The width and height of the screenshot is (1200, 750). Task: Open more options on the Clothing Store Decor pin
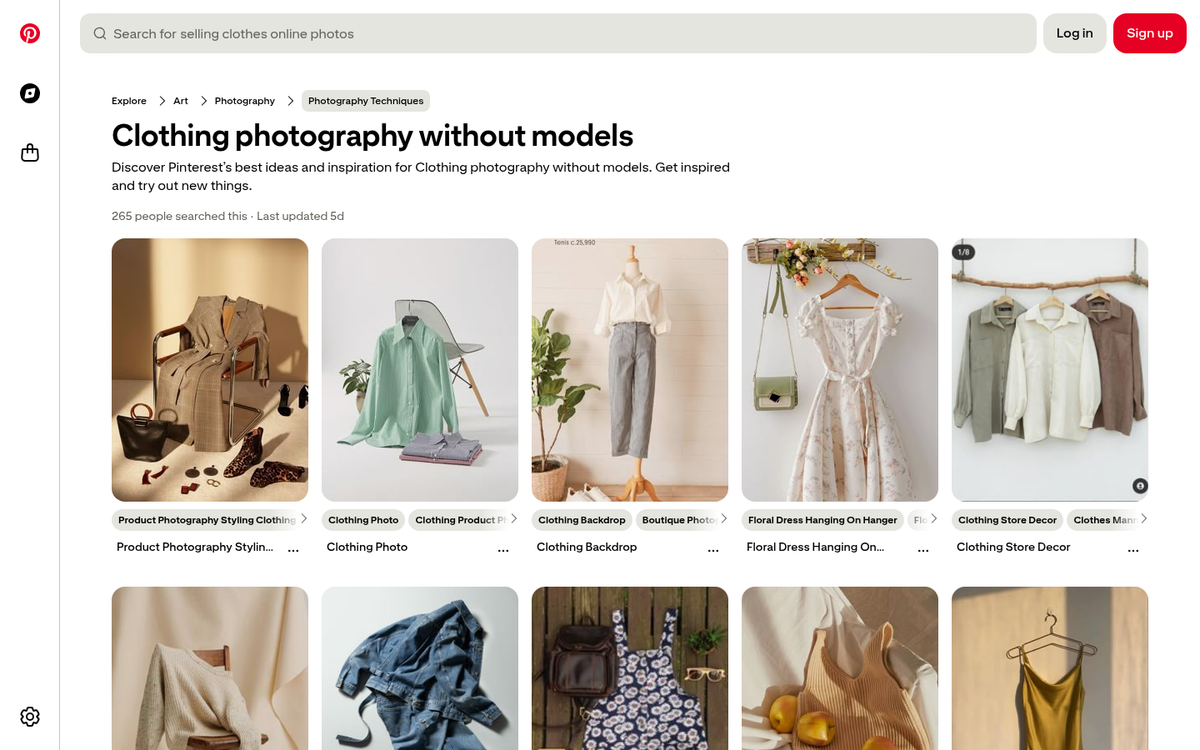[1133, 548]
